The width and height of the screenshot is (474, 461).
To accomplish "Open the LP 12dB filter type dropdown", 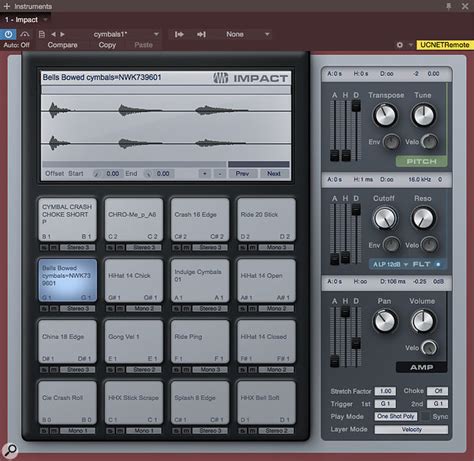I will 390,264.
